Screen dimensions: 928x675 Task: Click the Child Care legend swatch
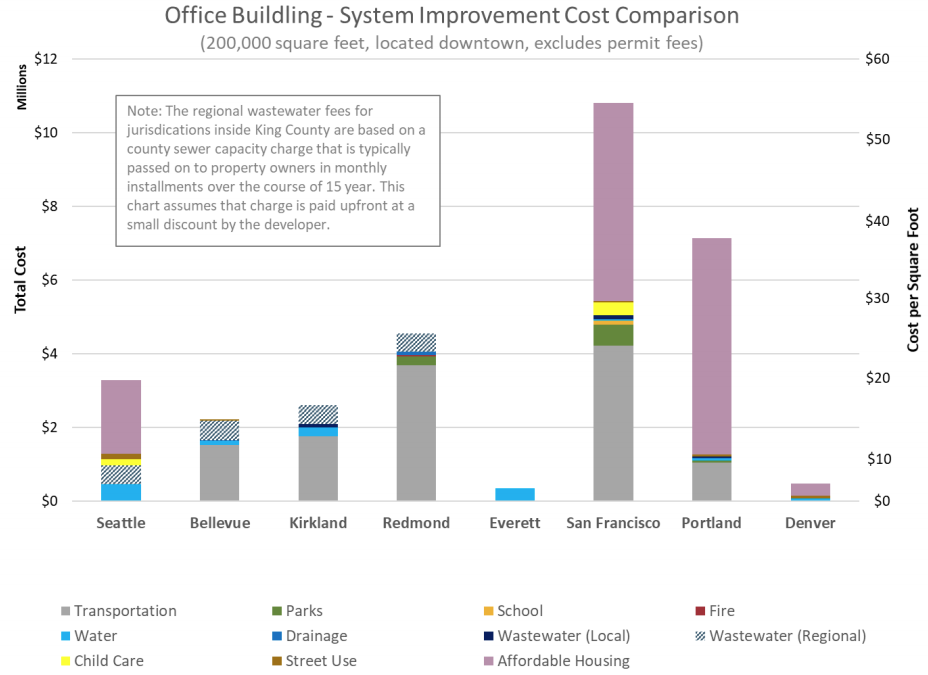tap(66, 661)
